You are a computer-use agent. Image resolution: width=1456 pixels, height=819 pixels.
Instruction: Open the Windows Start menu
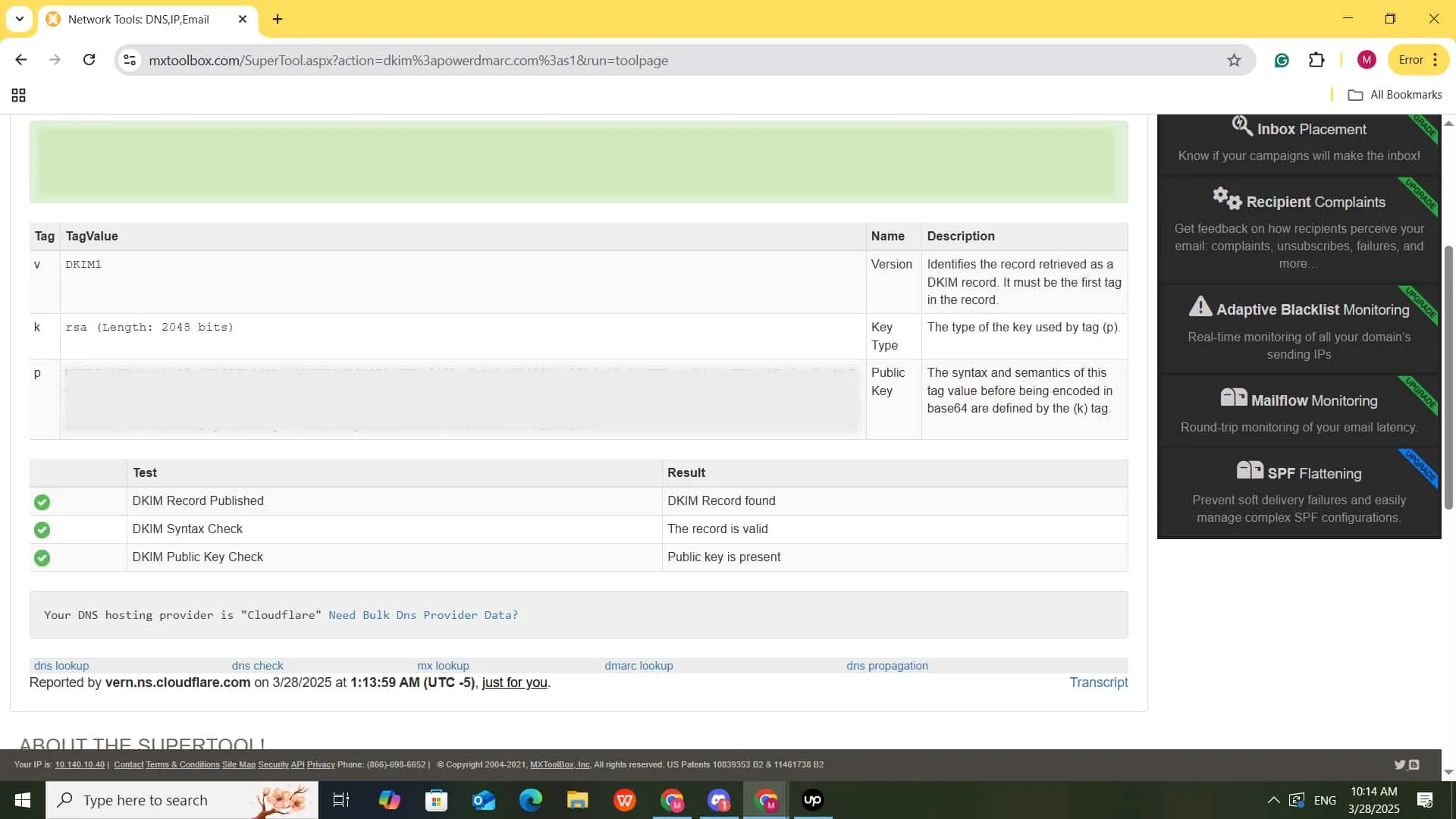point(22,800)
